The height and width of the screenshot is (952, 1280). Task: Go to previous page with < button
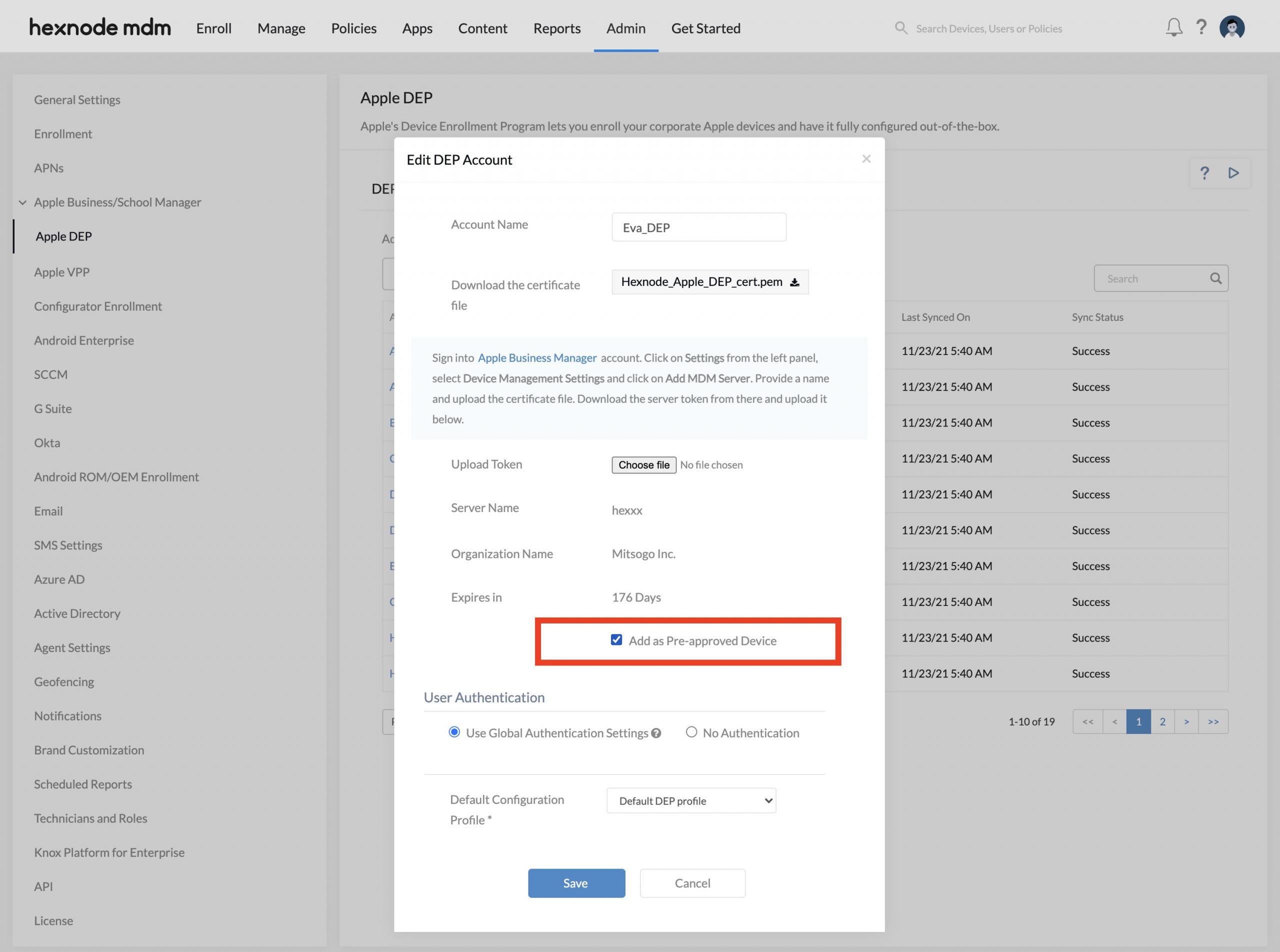[x=1114, y=721]
